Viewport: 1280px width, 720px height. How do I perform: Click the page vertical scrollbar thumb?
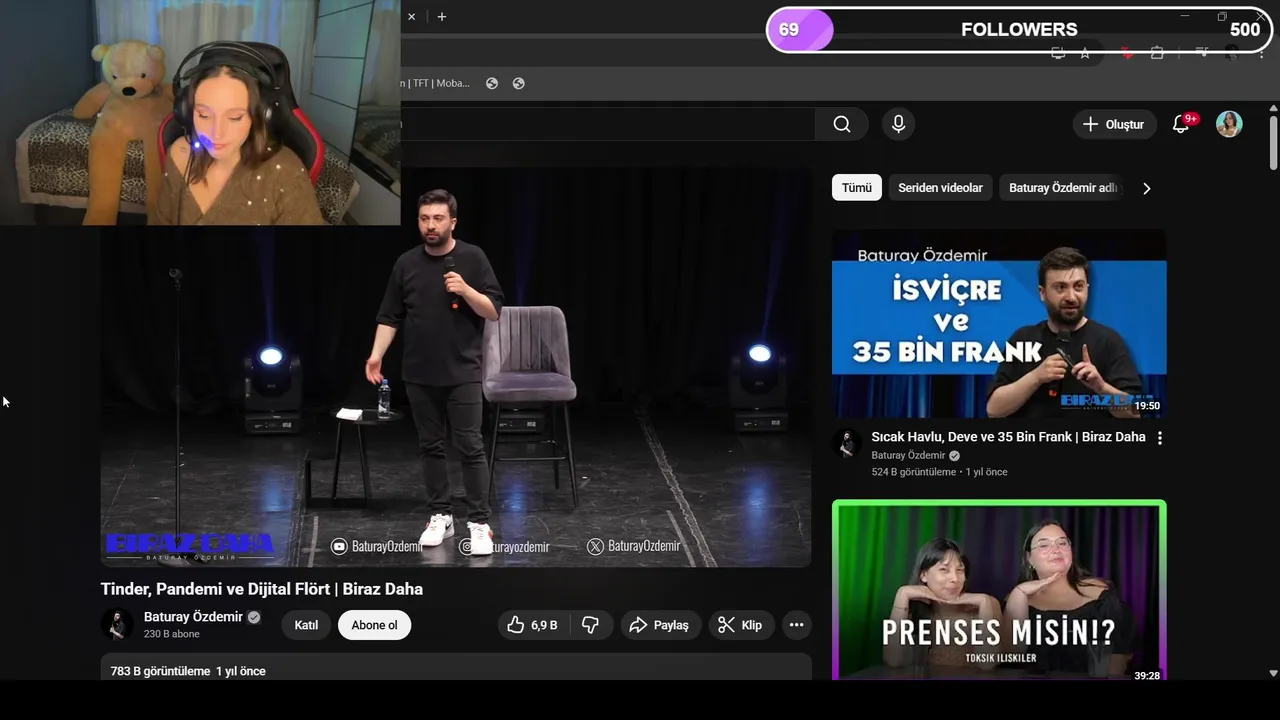(x=1273, y=143)
